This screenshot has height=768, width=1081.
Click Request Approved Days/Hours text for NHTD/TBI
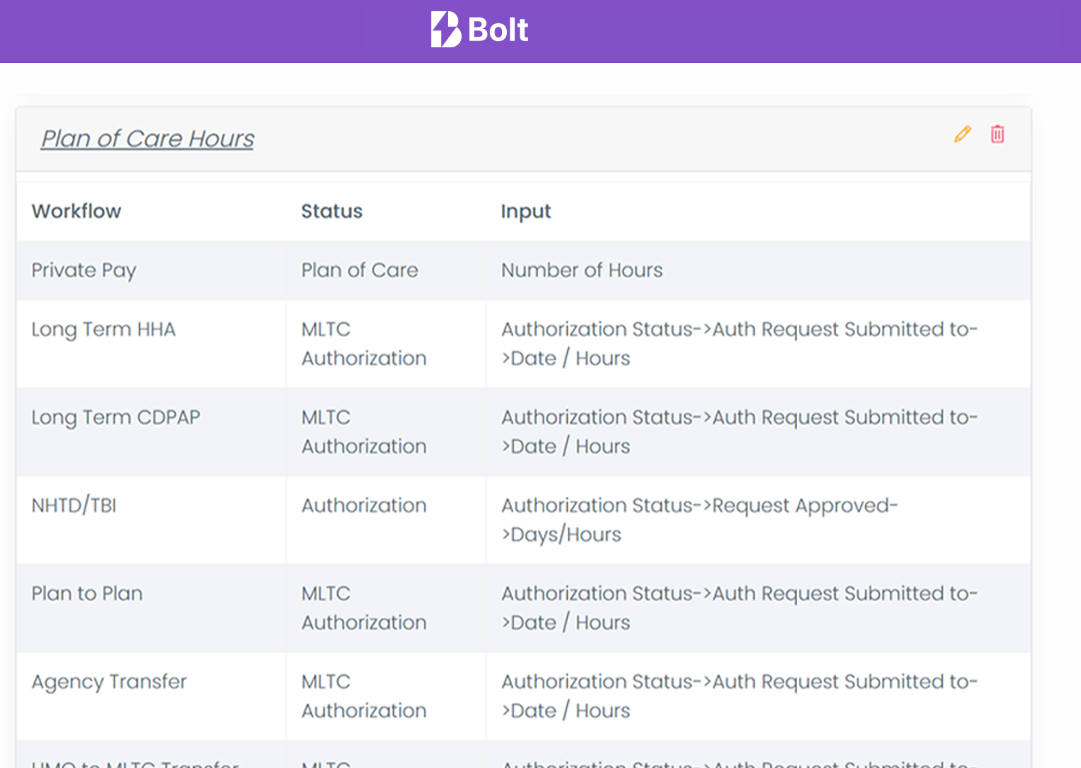coord(700,519)
